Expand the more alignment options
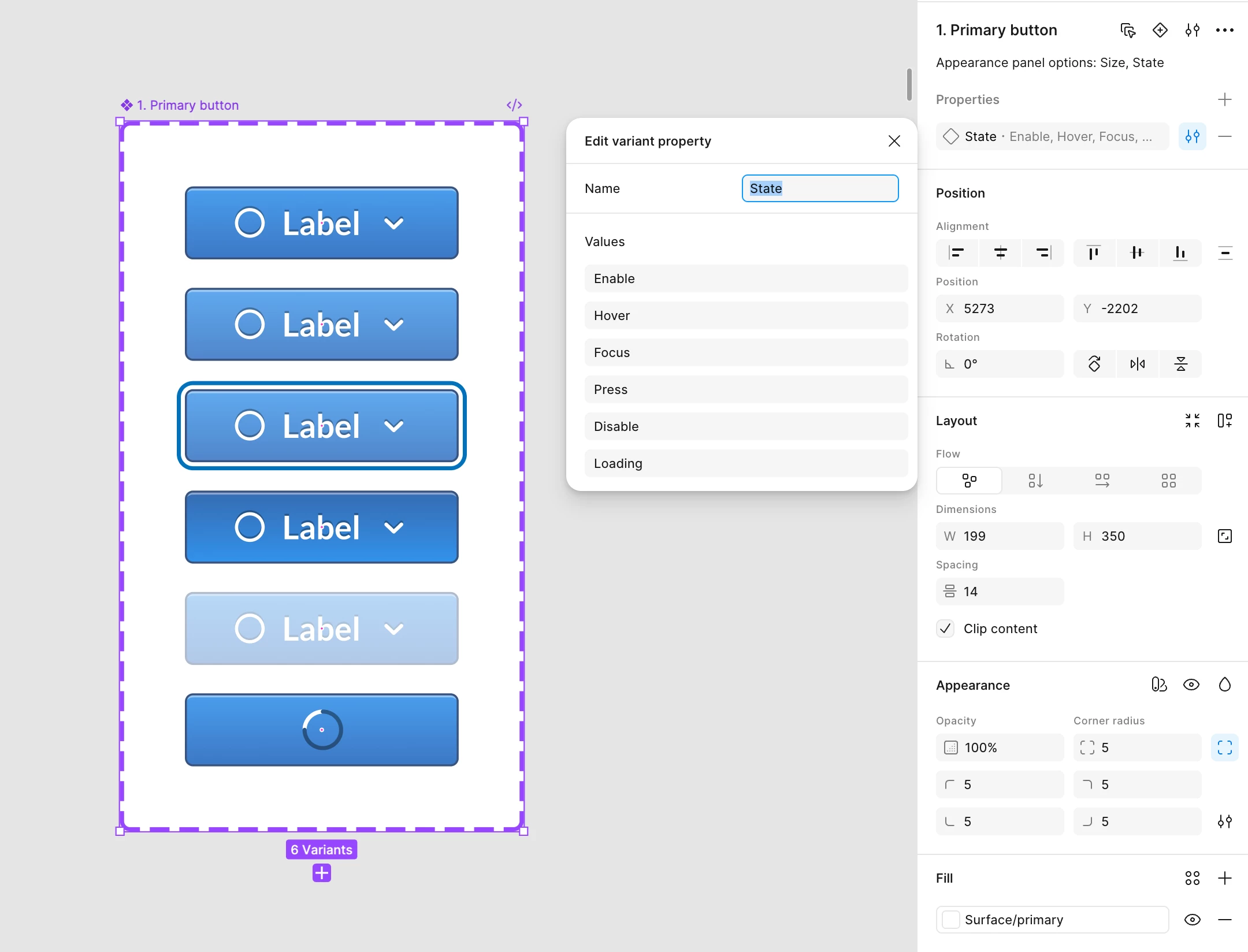Screen dimensions: 1248x952 [x=1224, y=252]
